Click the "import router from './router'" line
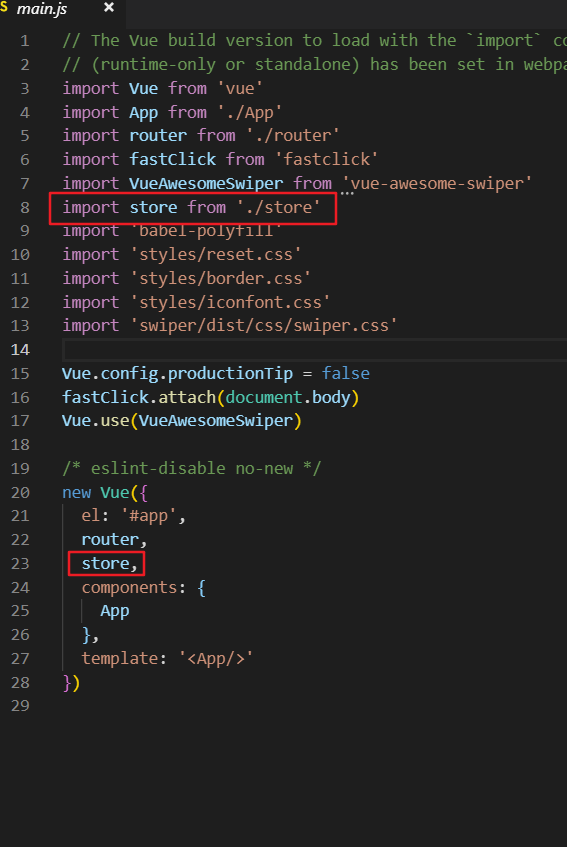 point(201,136)
